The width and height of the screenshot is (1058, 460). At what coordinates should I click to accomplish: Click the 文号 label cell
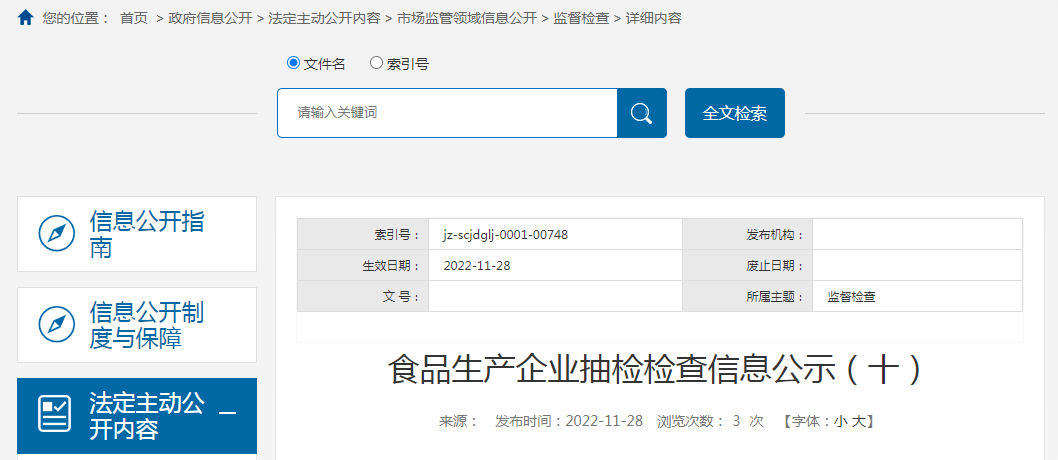click(x=363, y=297)
